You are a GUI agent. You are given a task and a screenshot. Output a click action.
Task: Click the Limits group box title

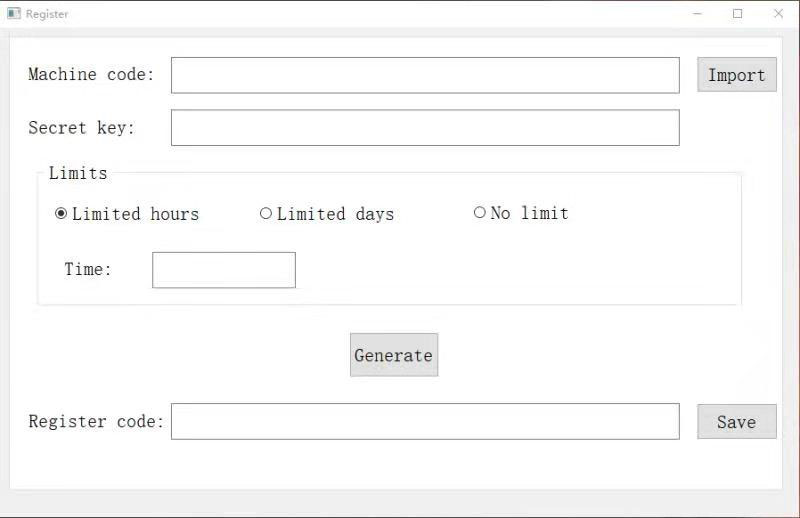pos(78,173)
